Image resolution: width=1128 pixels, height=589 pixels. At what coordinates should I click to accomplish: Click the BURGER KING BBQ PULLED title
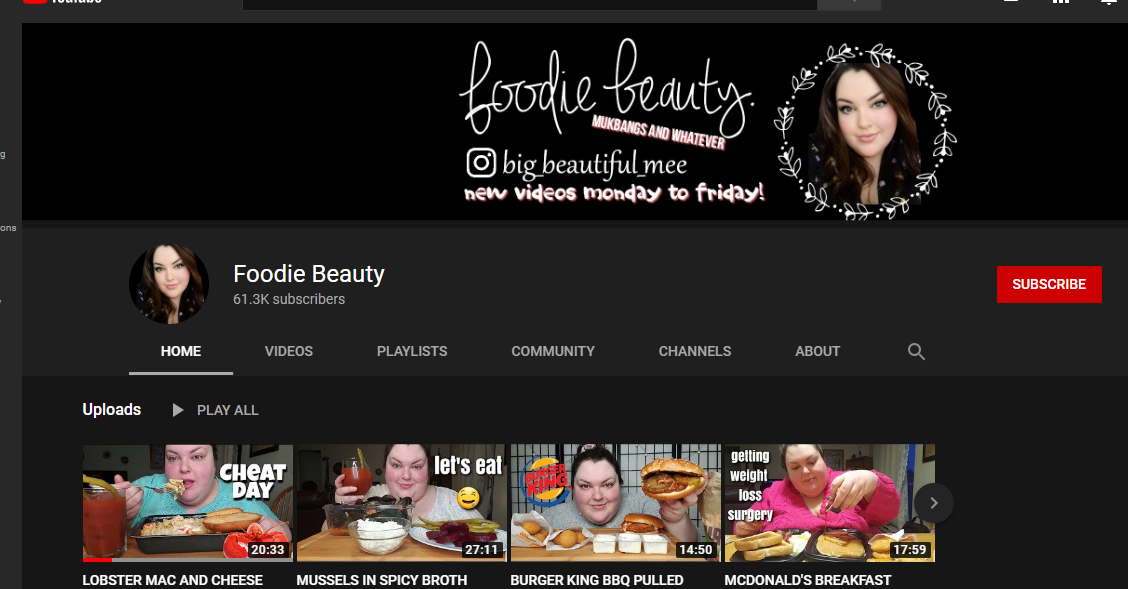597,580
